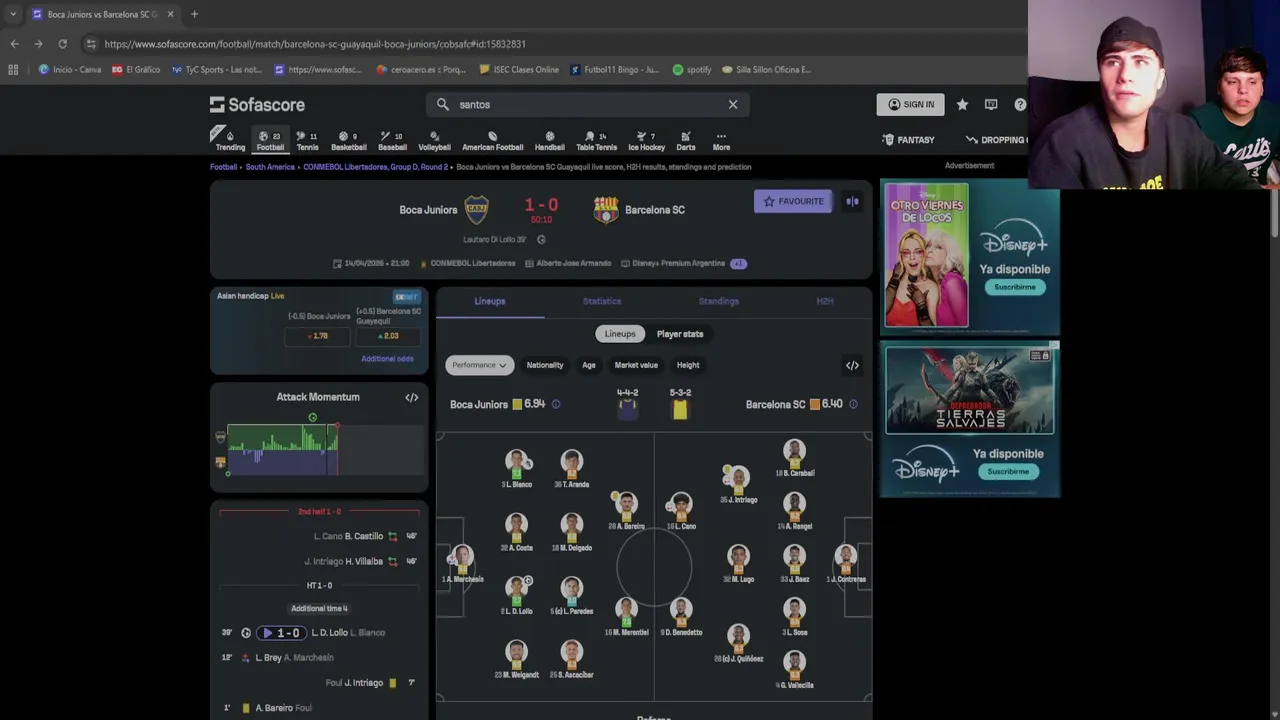1280x720 pixels.
Task: Click the South America breadcrumb link
Action: [270, 167]
